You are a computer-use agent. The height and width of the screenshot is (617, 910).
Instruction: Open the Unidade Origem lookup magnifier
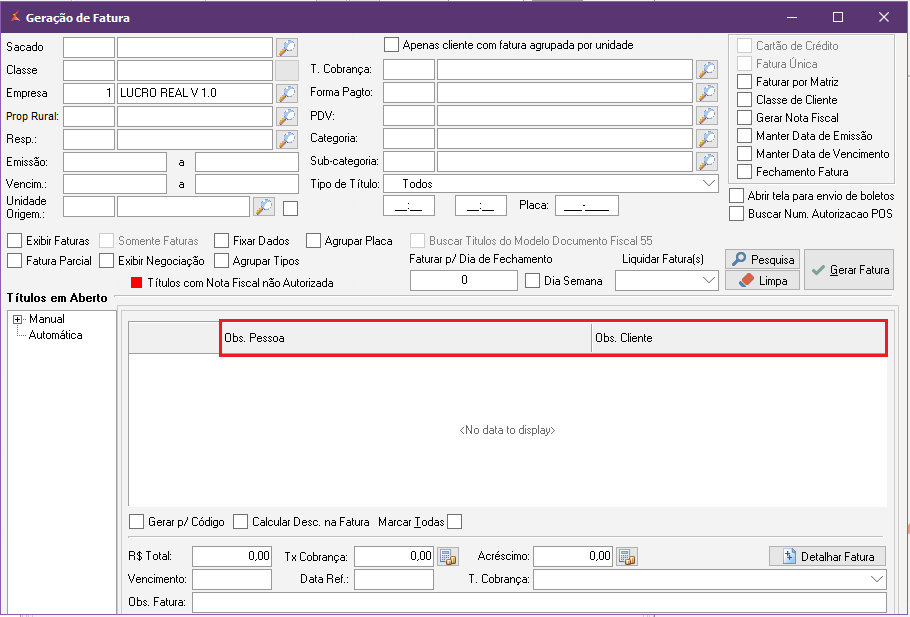tap(264, 207)
